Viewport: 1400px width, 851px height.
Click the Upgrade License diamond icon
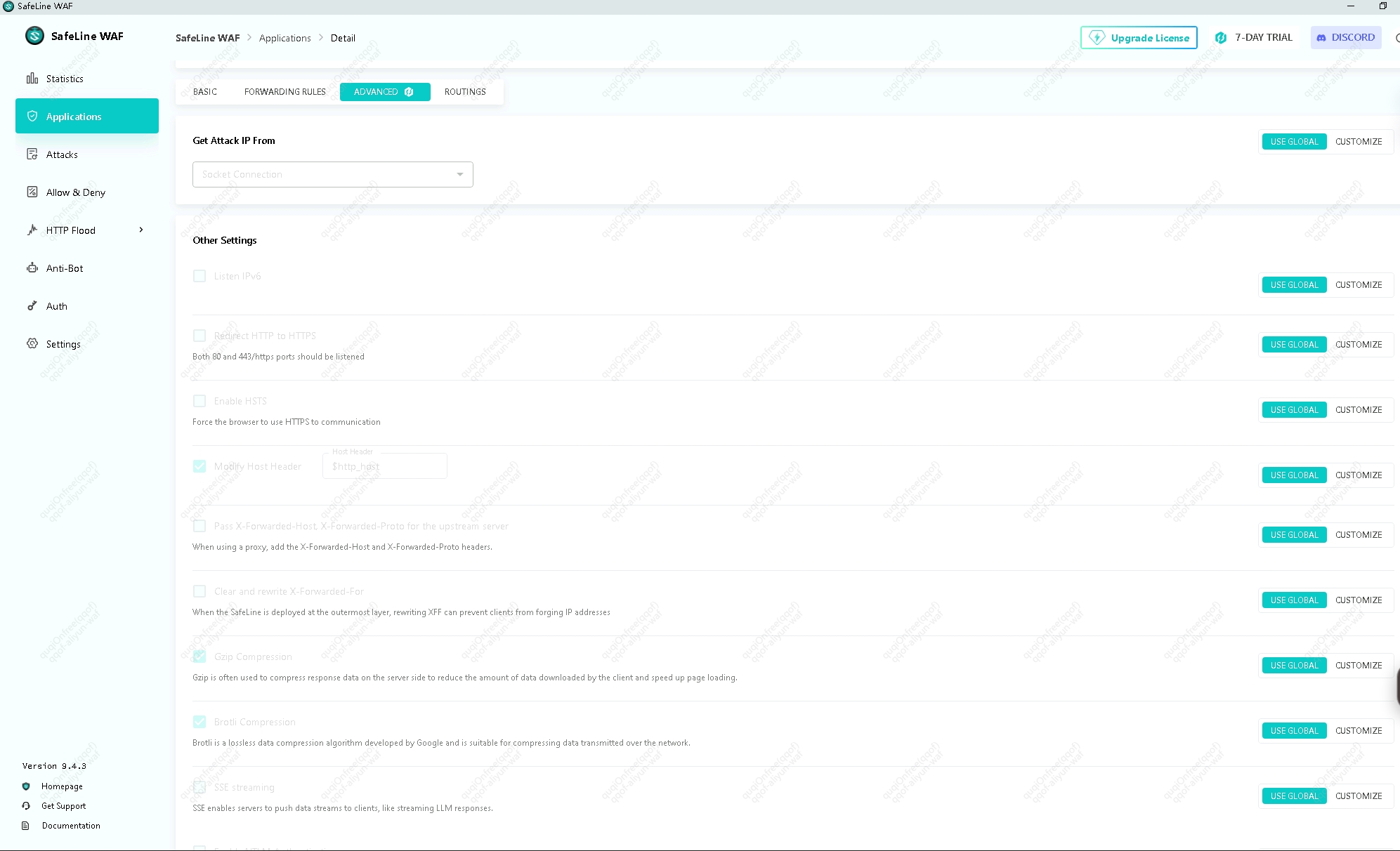1097,37
